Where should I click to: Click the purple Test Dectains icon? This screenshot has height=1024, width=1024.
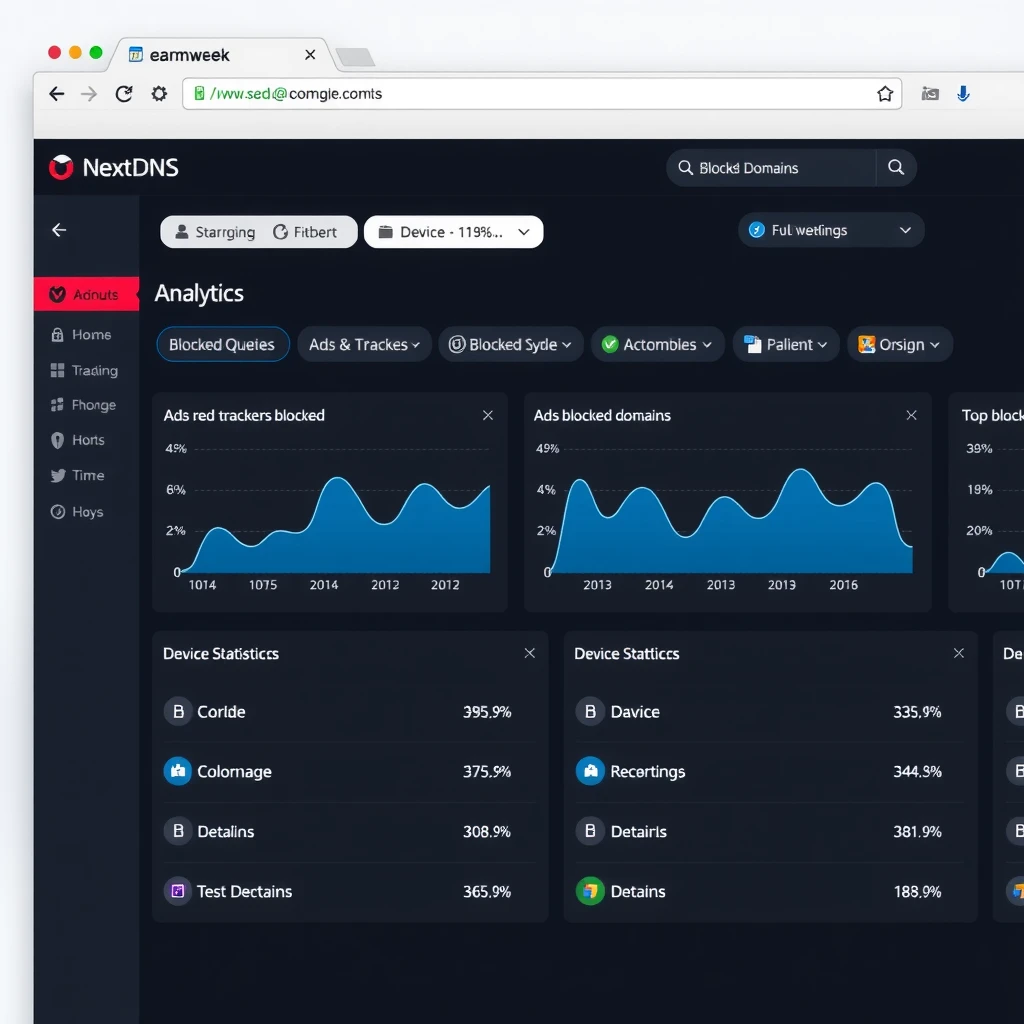(x=178, y=891)
